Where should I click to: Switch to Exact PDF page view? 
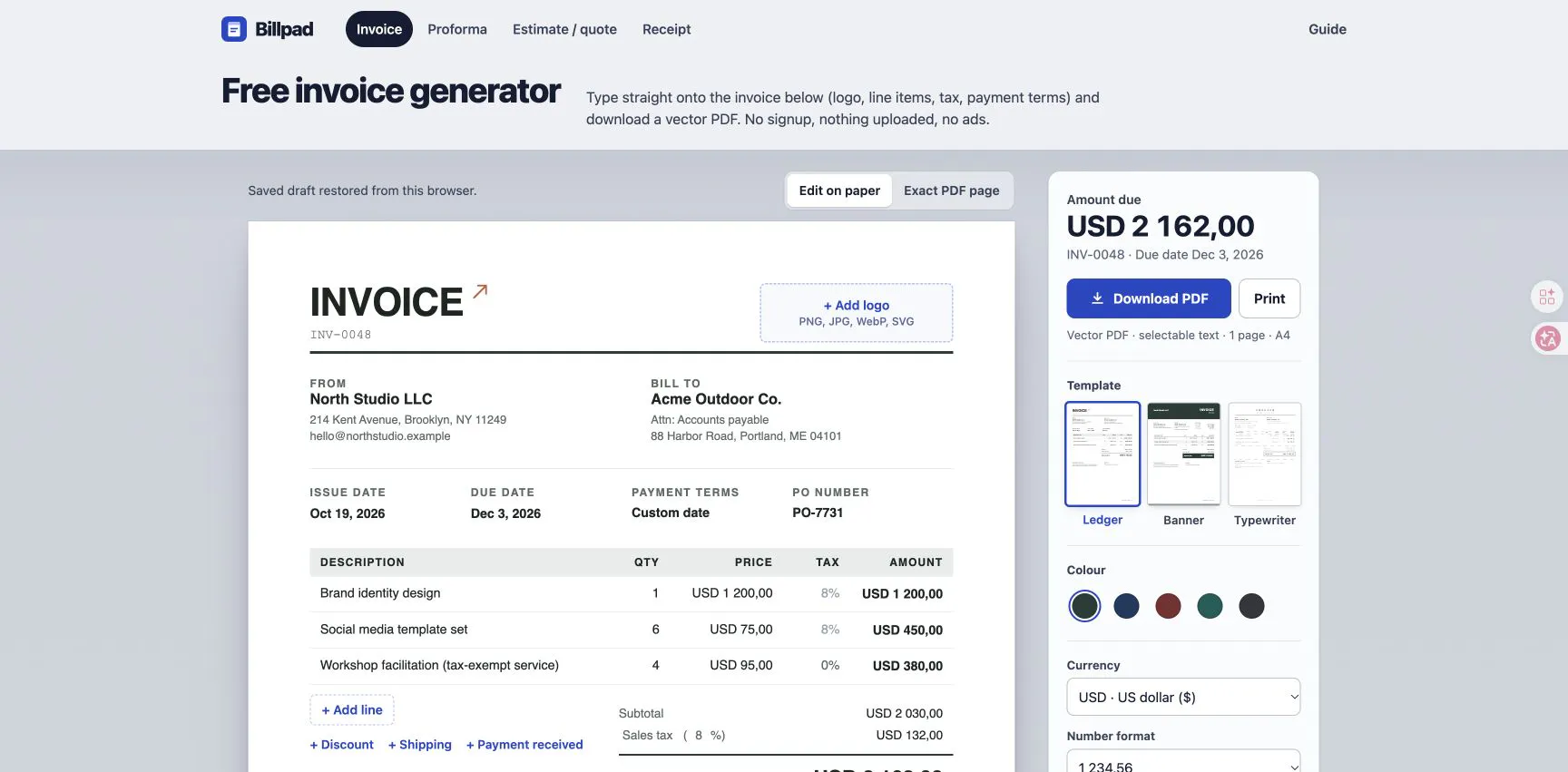[x=951, y=191]
